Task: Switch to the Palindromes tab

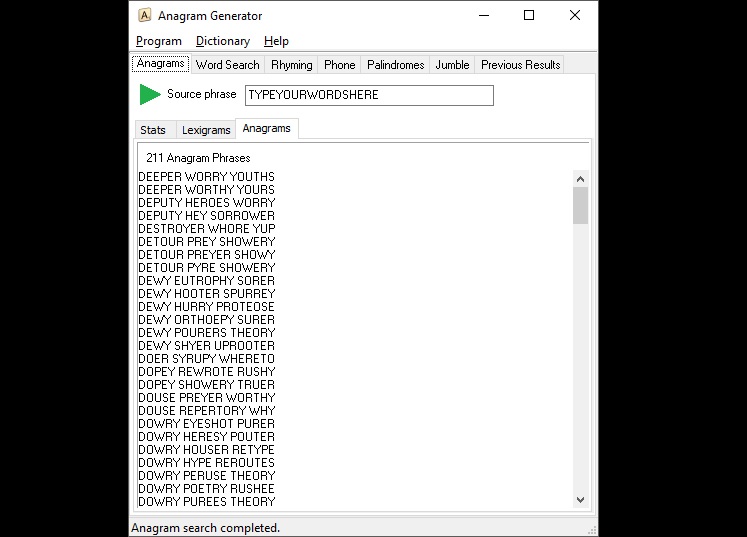Action: click(395, 65)
